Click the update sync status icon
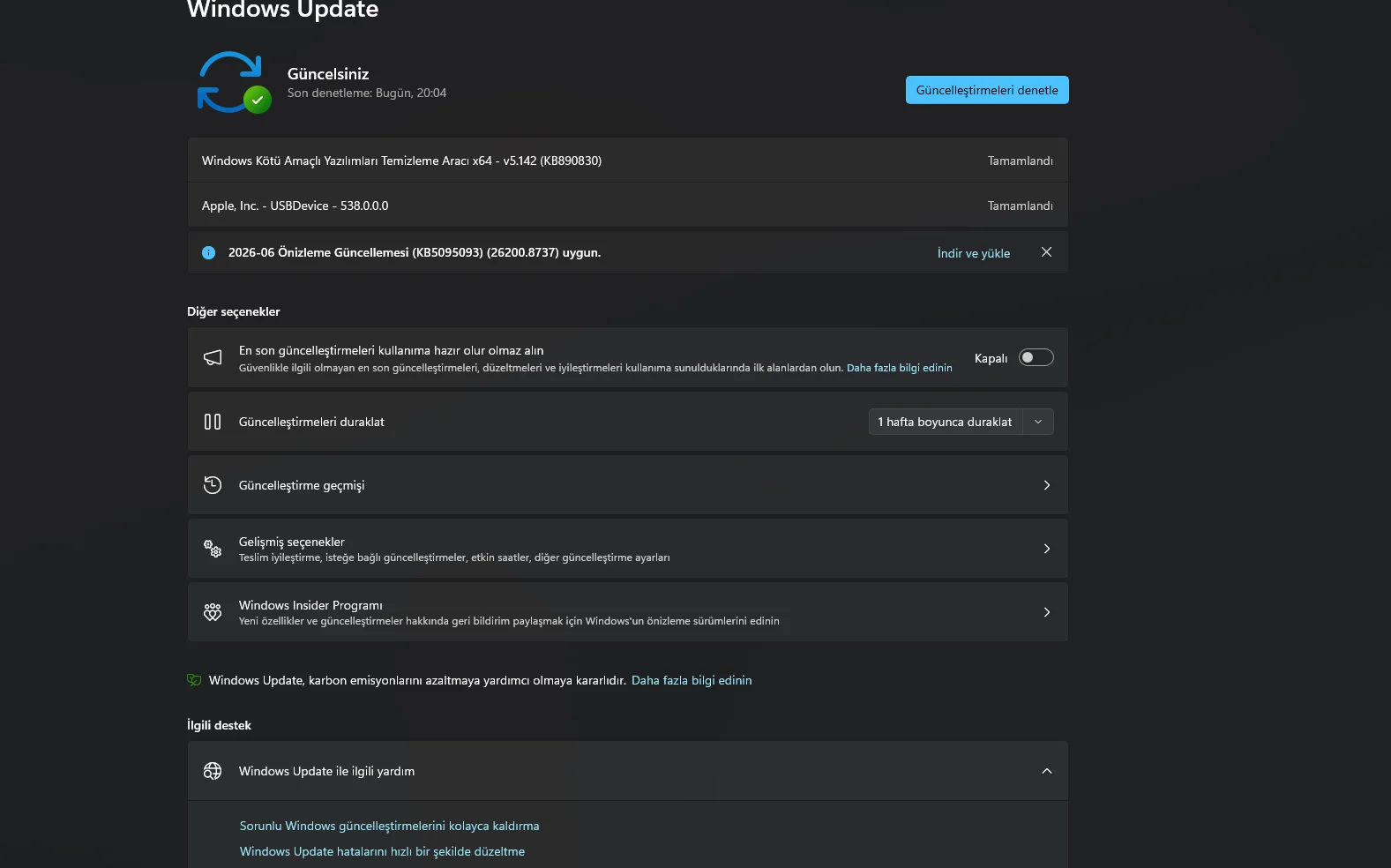 coord(233,82)
